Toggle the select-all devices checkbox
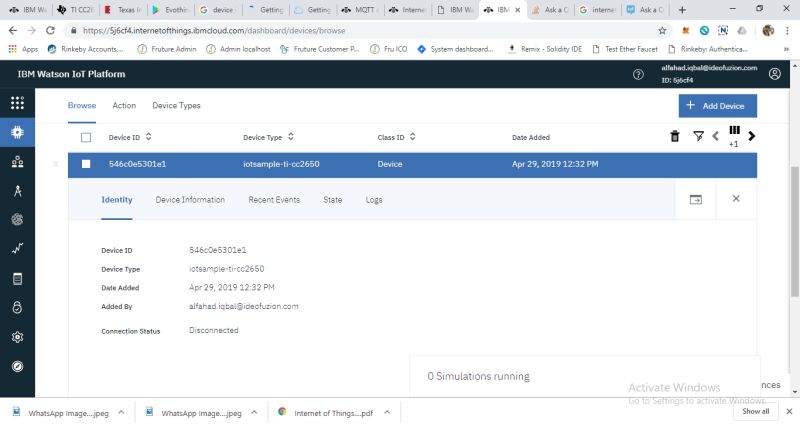 point(86,137)
